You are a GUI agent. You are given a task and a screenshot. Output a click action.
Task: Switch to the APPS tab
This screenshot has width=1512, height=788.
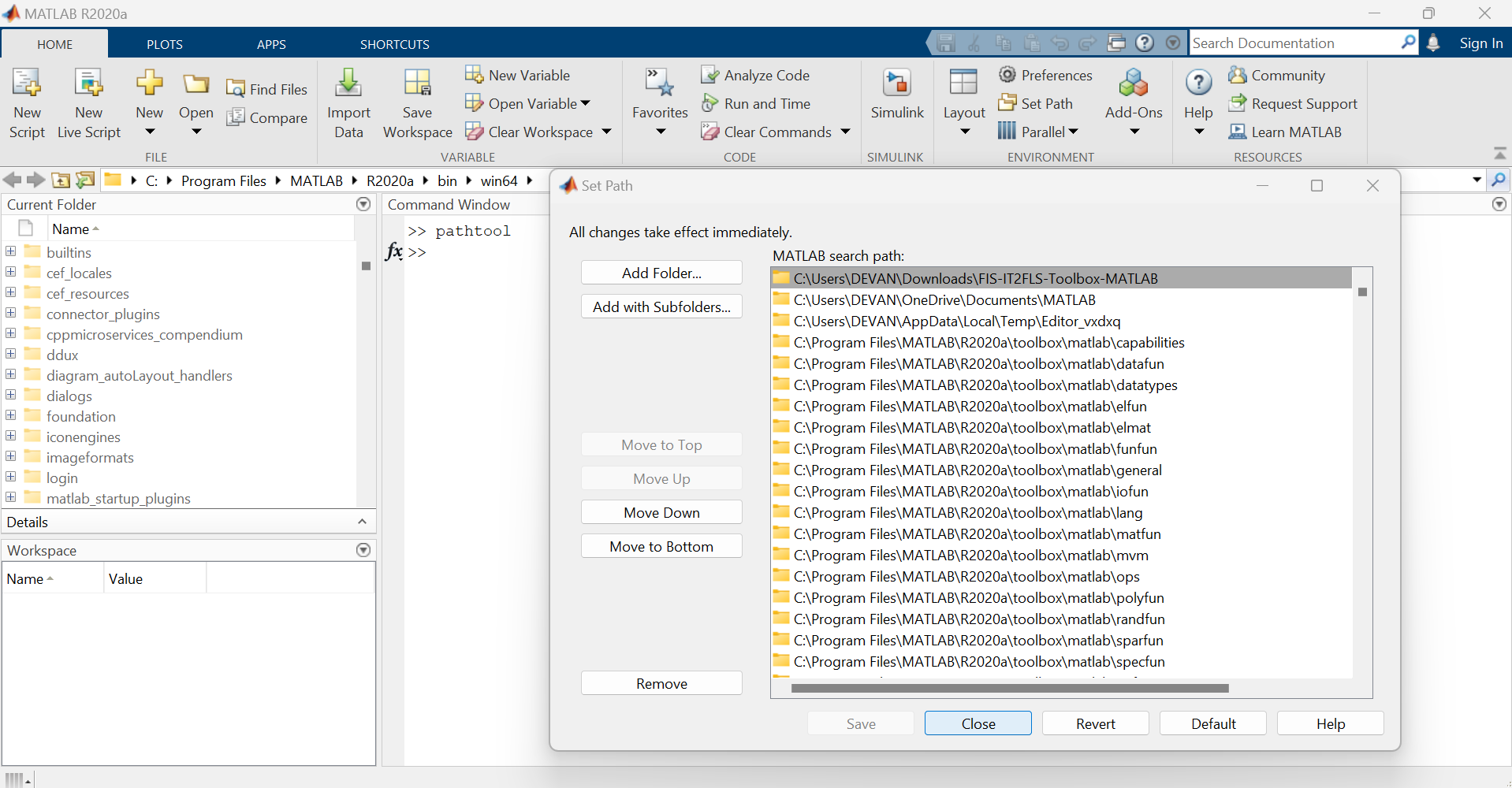(x=271, y=44)
